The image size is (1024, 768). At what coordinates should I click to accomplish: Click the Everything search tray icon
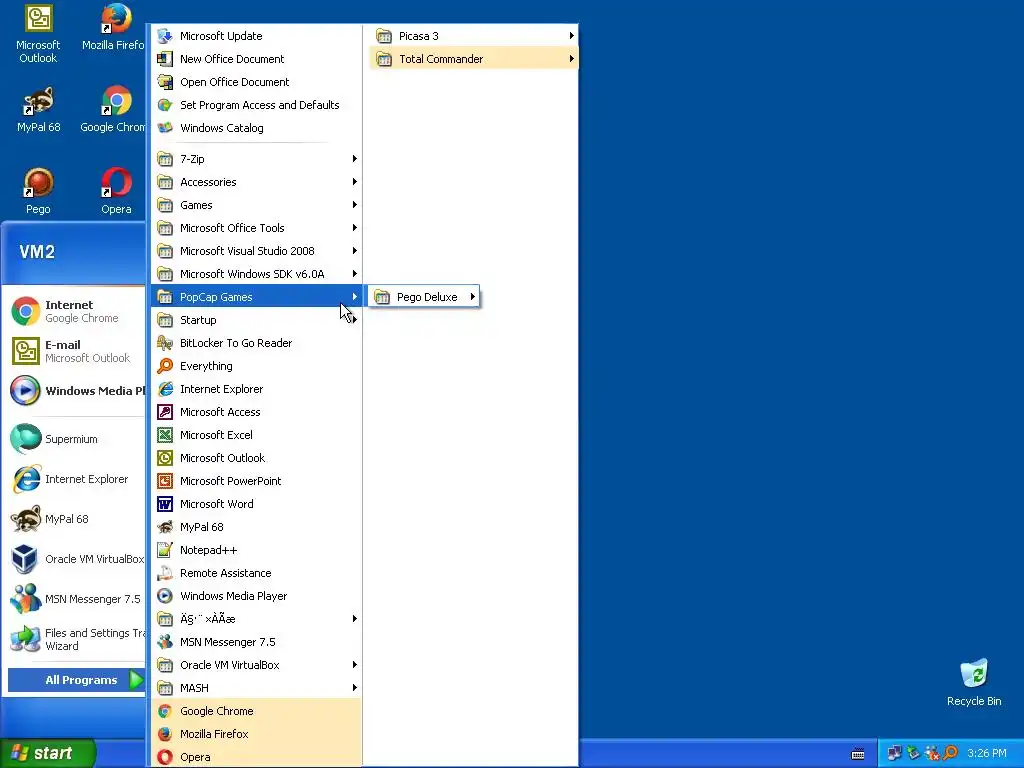point(951,753)
